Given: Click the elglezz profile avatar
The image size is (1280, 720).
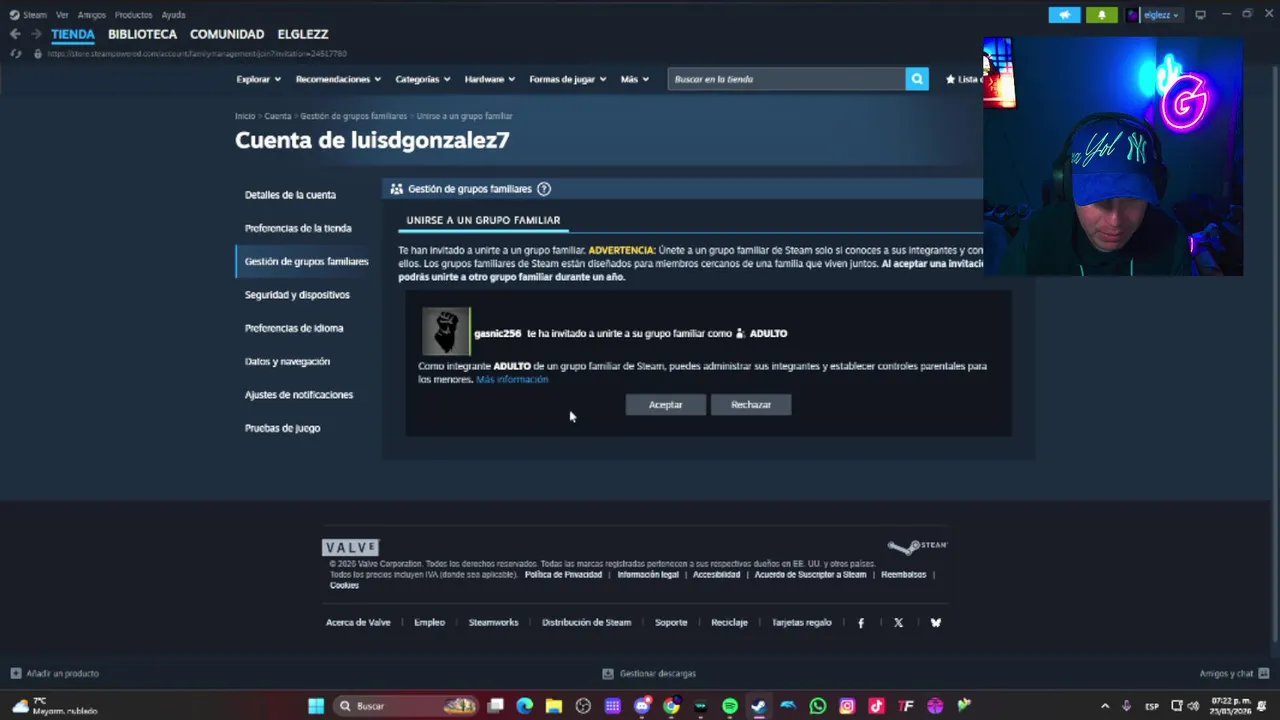Looking at the screenshot, I should [1132, 15].
